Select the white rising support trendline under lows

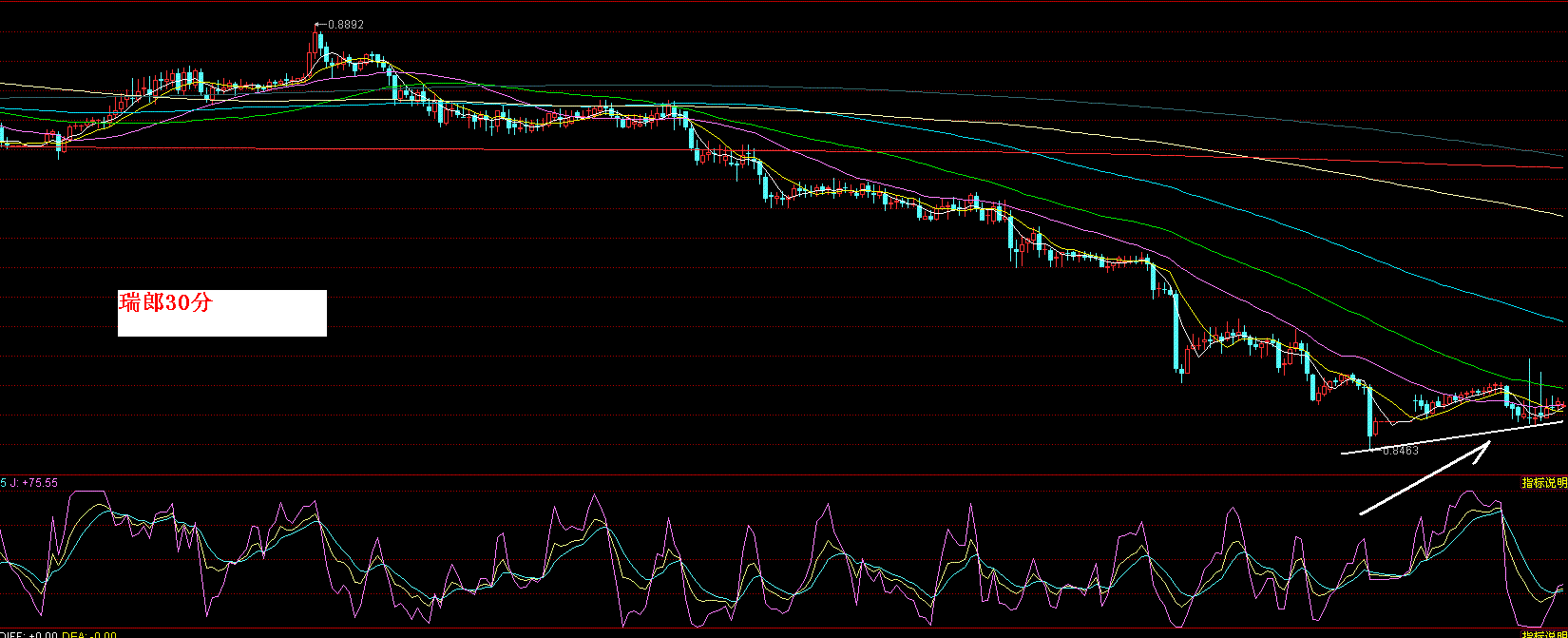click(x=1454, y=437)
